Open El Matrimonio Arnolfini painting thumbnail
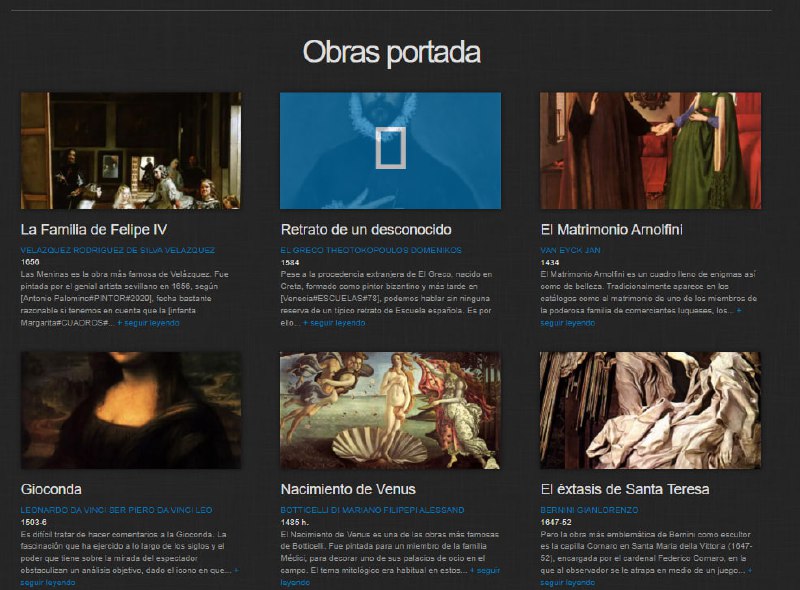The width and height of the screenshot is (800, 590). coord(650,150)
